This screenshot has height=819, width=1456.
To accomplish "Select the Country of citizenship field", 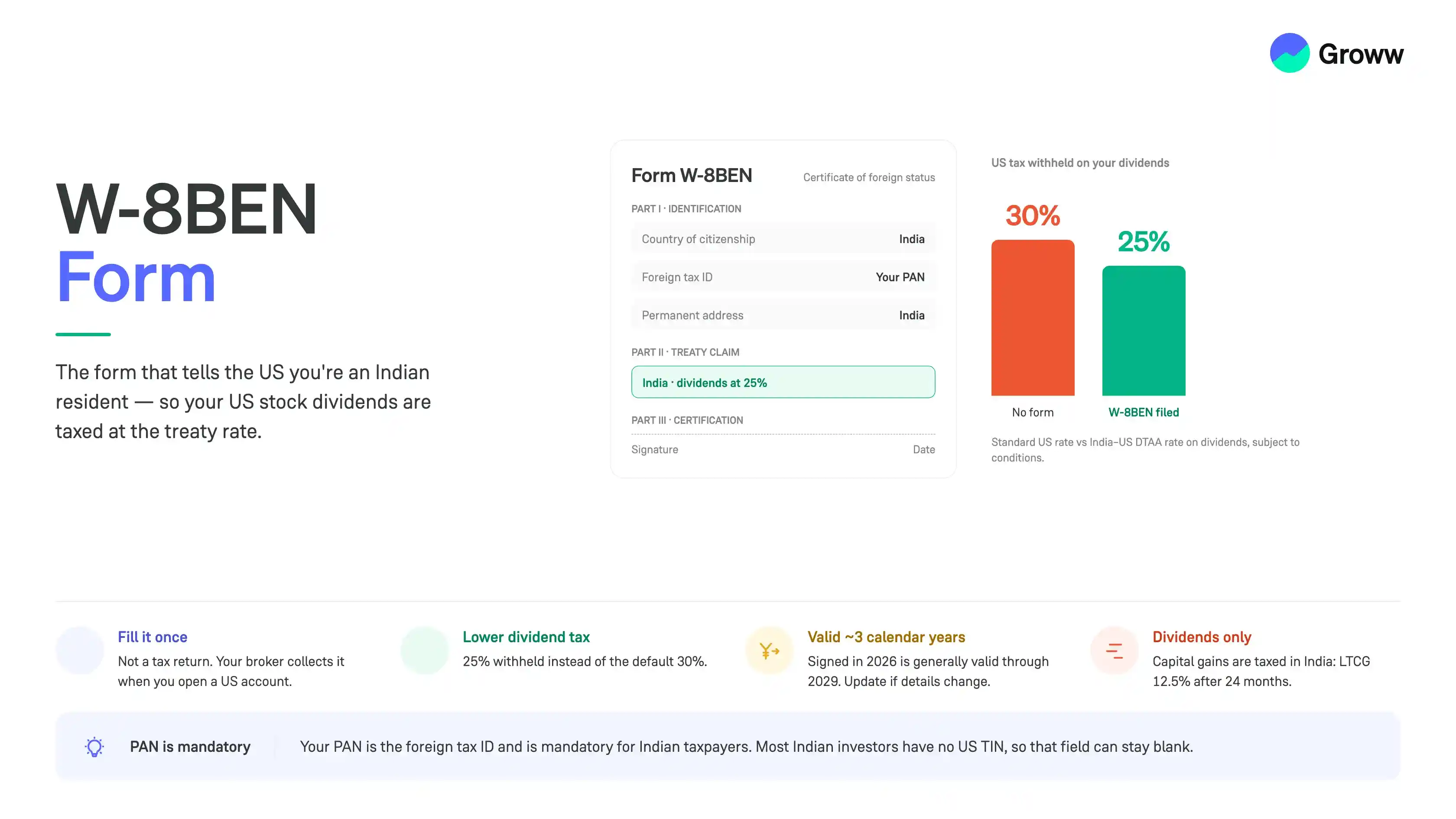I will coord(783,238).
